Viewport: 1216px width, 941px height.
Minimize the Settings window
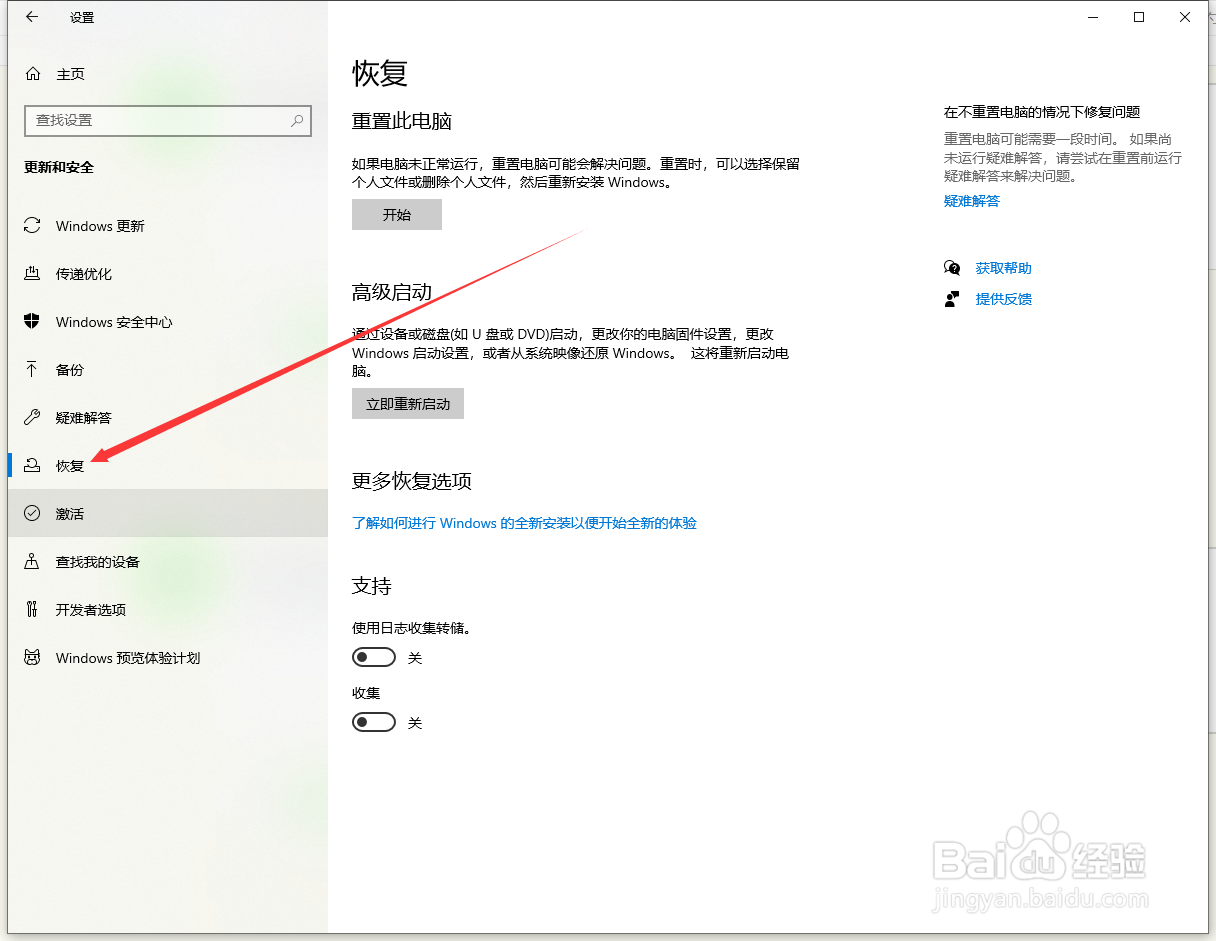point(1093,17)
